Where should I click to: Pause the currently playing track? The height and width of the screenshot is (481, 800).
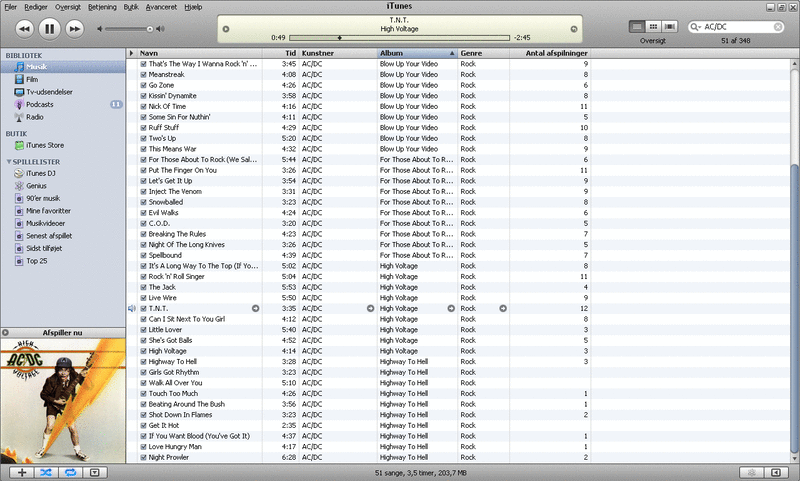(x=49, y=29)
